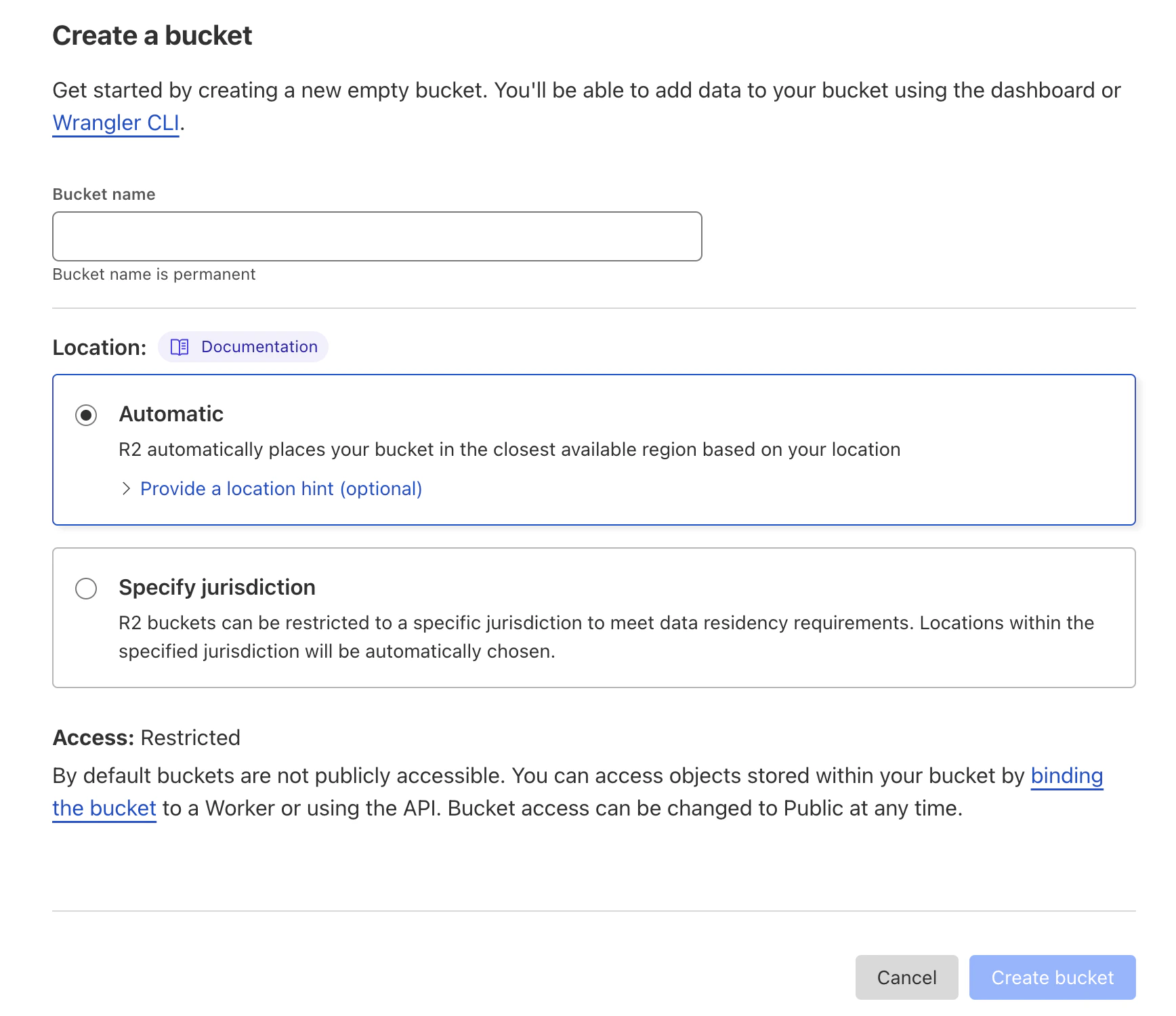Open the Wrangler CLI link
This screenshot has height=1016, width=1176.
point(114,123)
